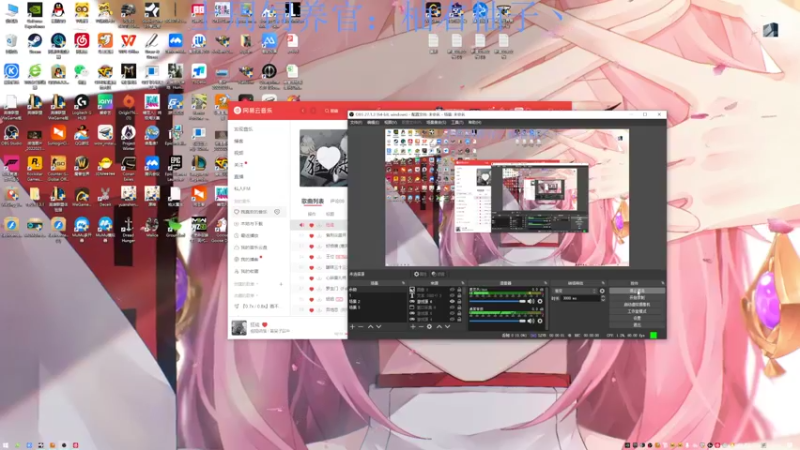Viewport: 800px width, 450px height.
Task: Open settings gear of first mixer channel
Action: [x=540, y=301]
